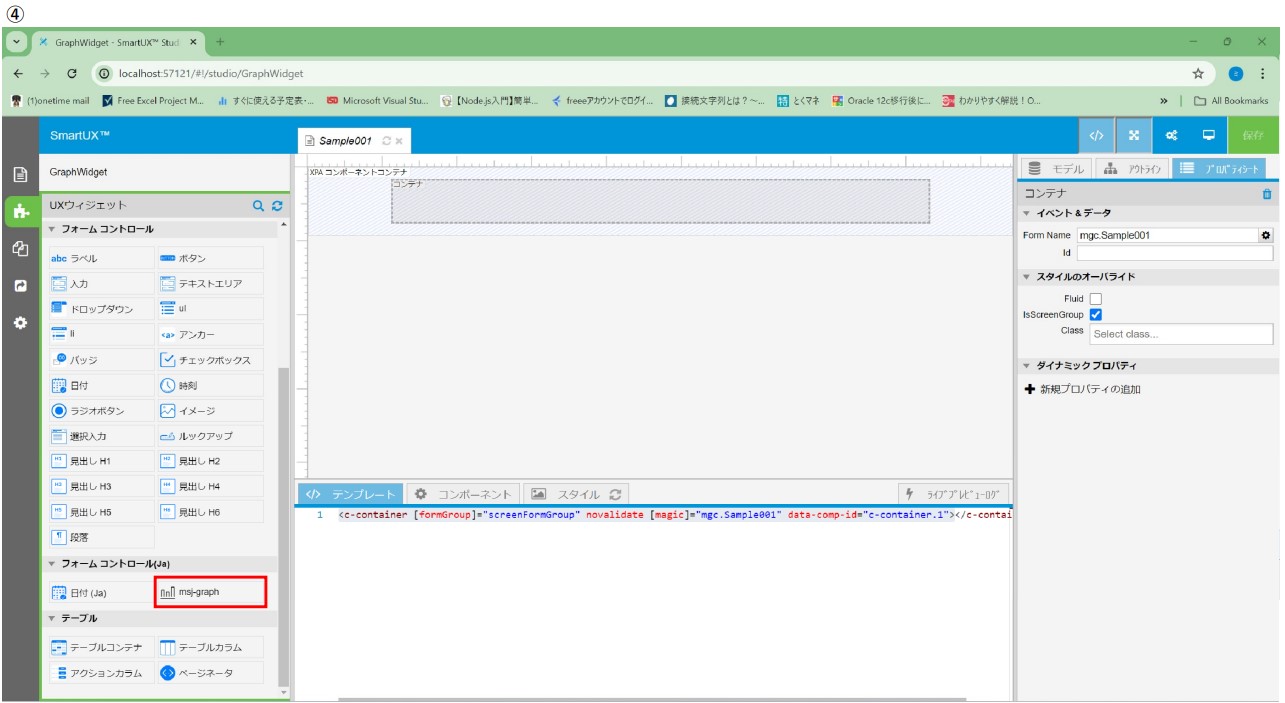Open settings gear in left sidebar
The width and height of the screenshot is (1285, 703).
point(20,323)
